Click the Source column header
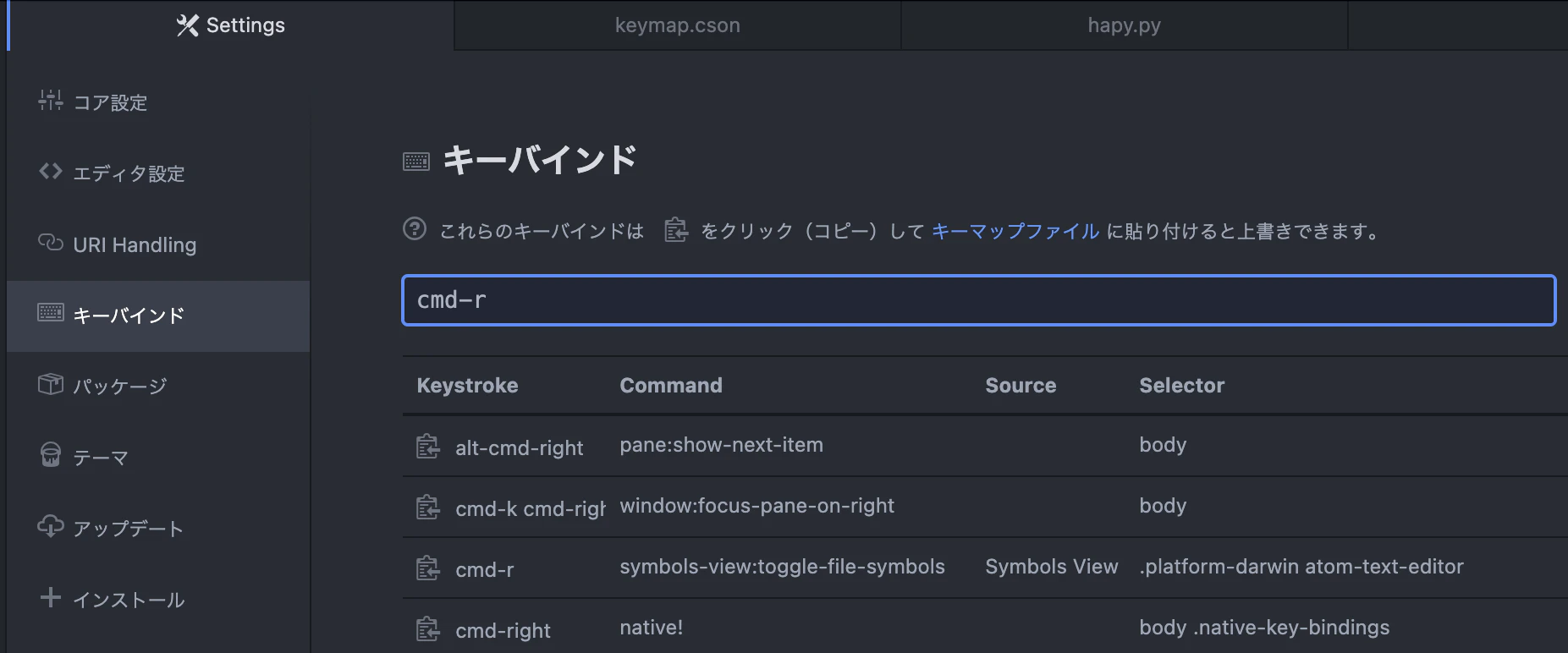 [x=1021, y=386]
